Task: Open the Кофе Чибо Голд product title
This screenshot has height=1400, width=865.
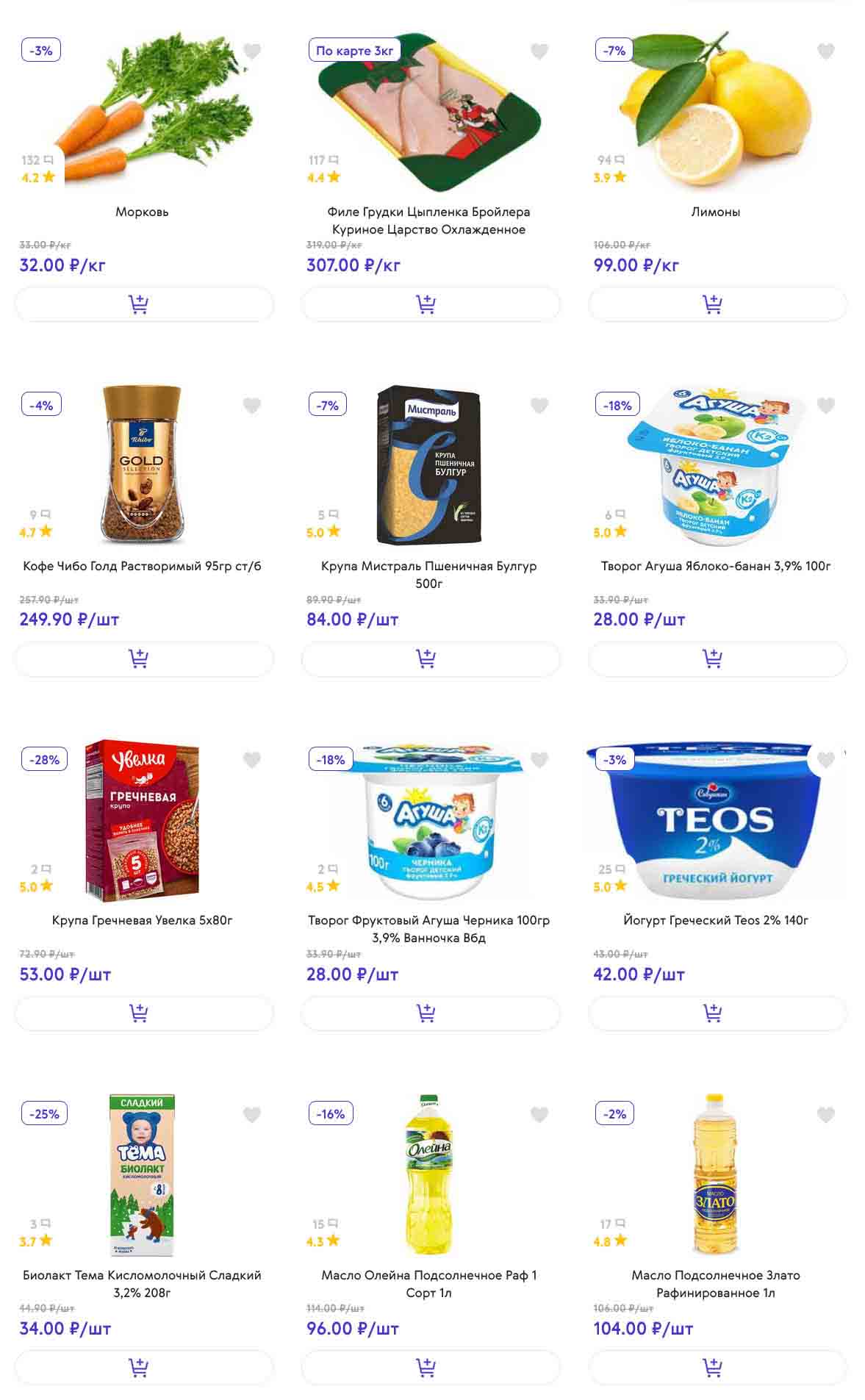Action: pos(142,566)
